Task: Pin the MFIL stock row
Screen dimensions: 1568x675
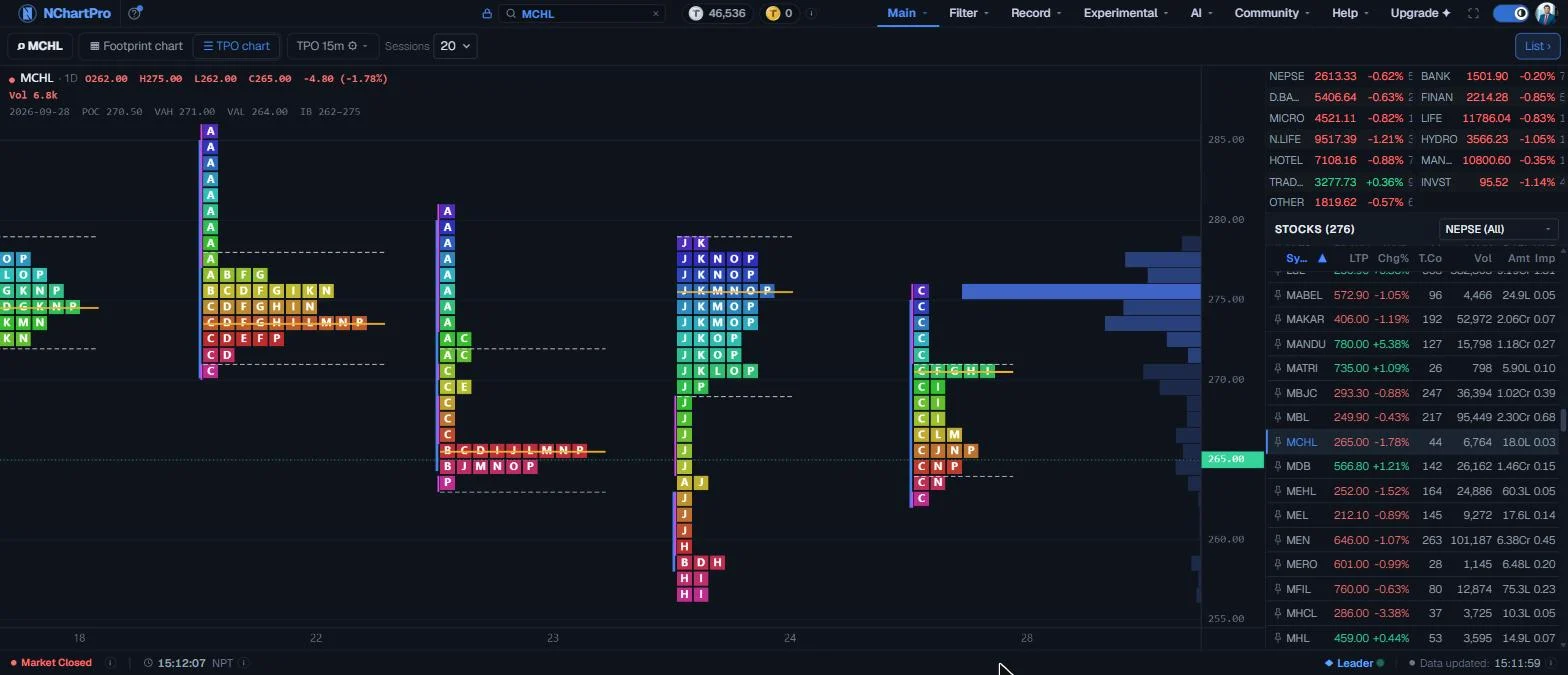Action: 1277,589
